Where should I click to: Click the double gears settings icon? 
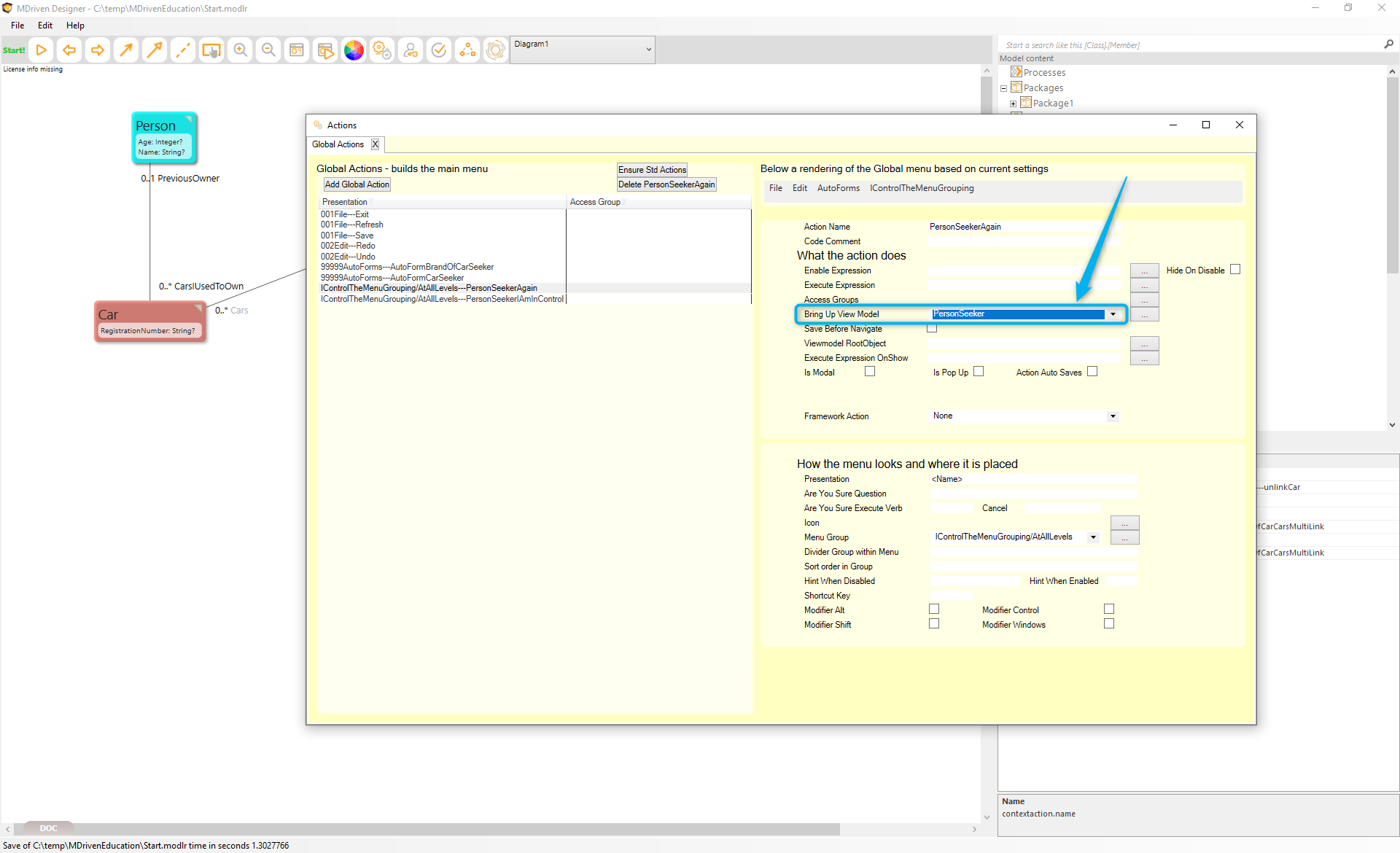pos(382,50)
